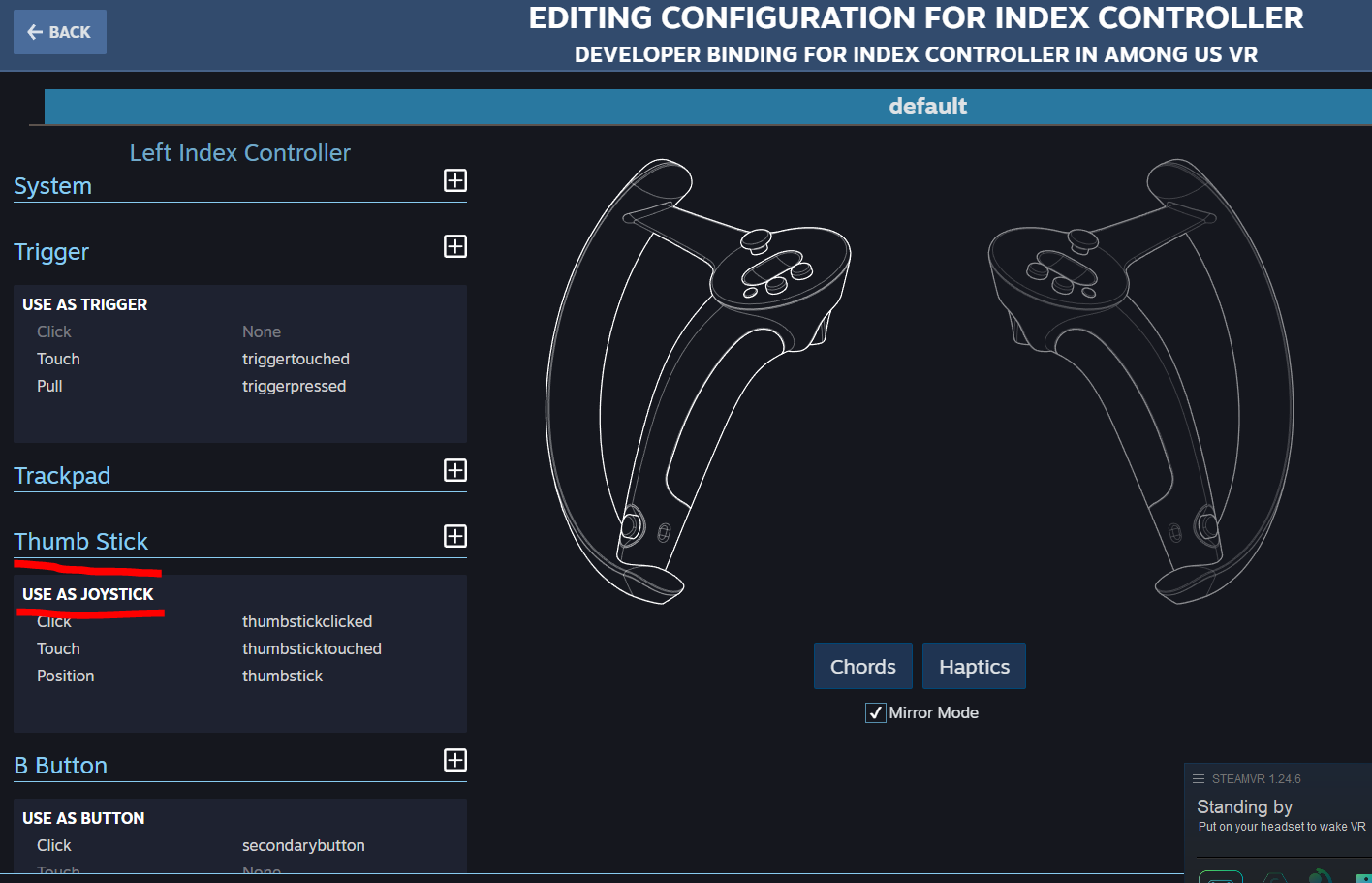
Task: Select the Thumb Stick section heading
Action: (81, 542)
